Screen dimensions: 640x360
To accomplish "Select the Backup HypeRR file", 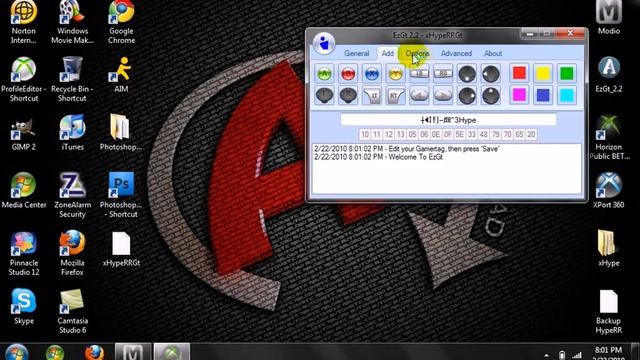I will point(609,311).
